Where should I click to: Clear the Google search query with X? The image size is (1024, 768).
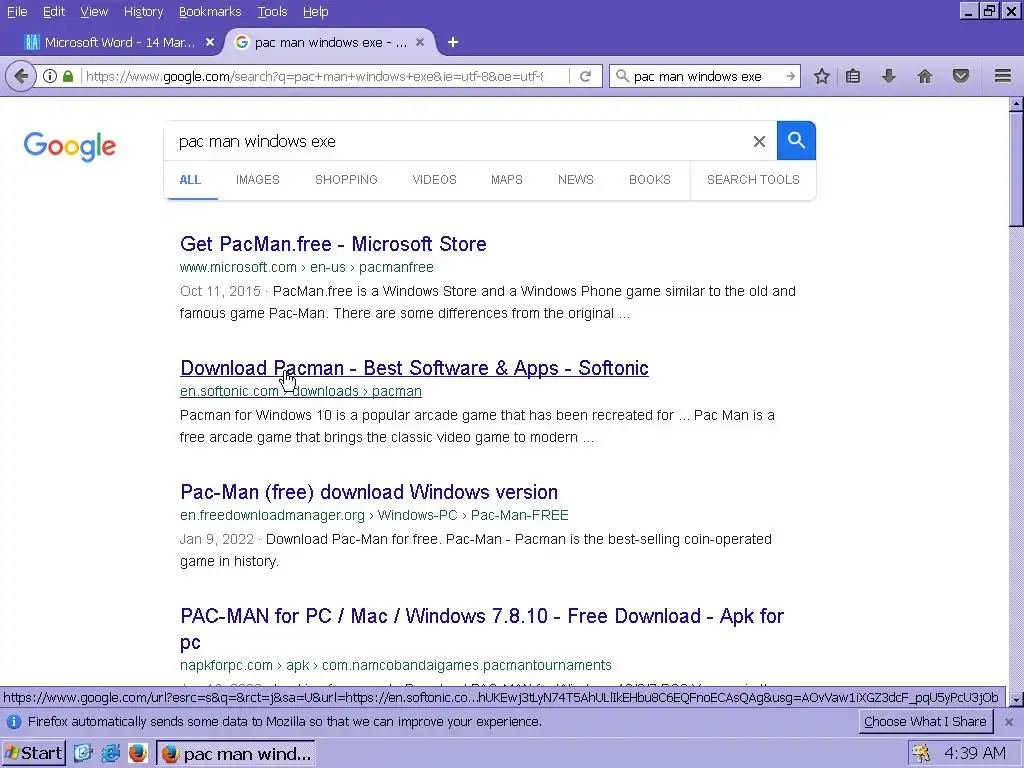(x=759, y=141)
